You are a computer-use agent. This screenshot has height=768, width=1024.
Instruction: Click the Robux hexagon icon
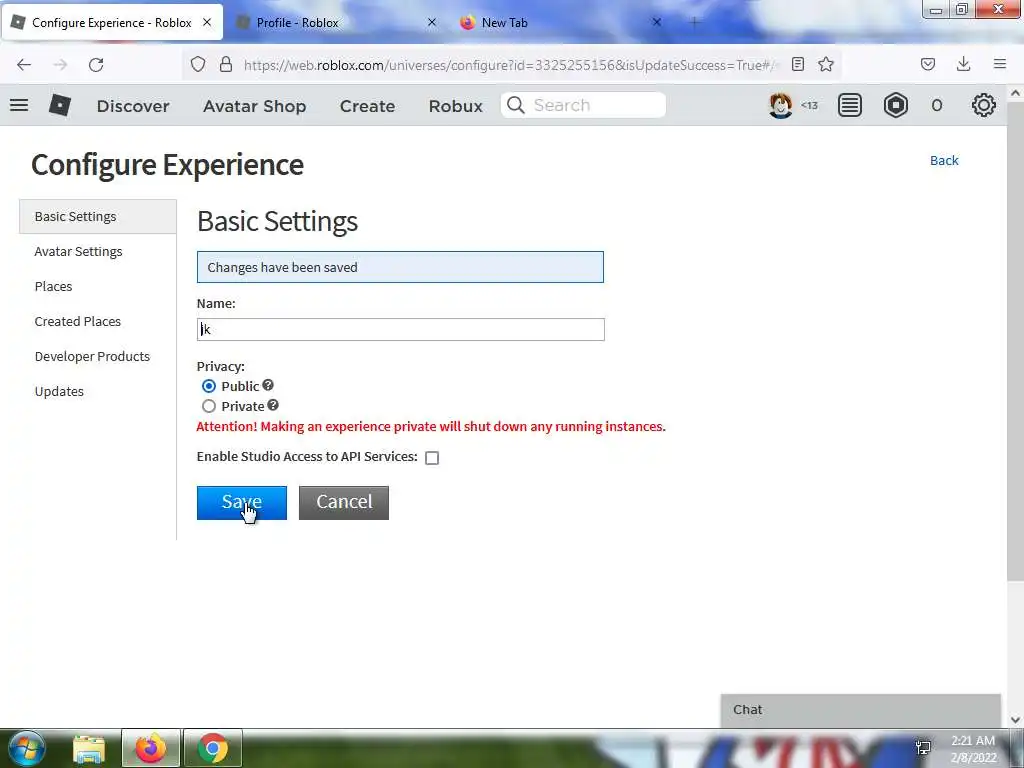tap(896, 105)
